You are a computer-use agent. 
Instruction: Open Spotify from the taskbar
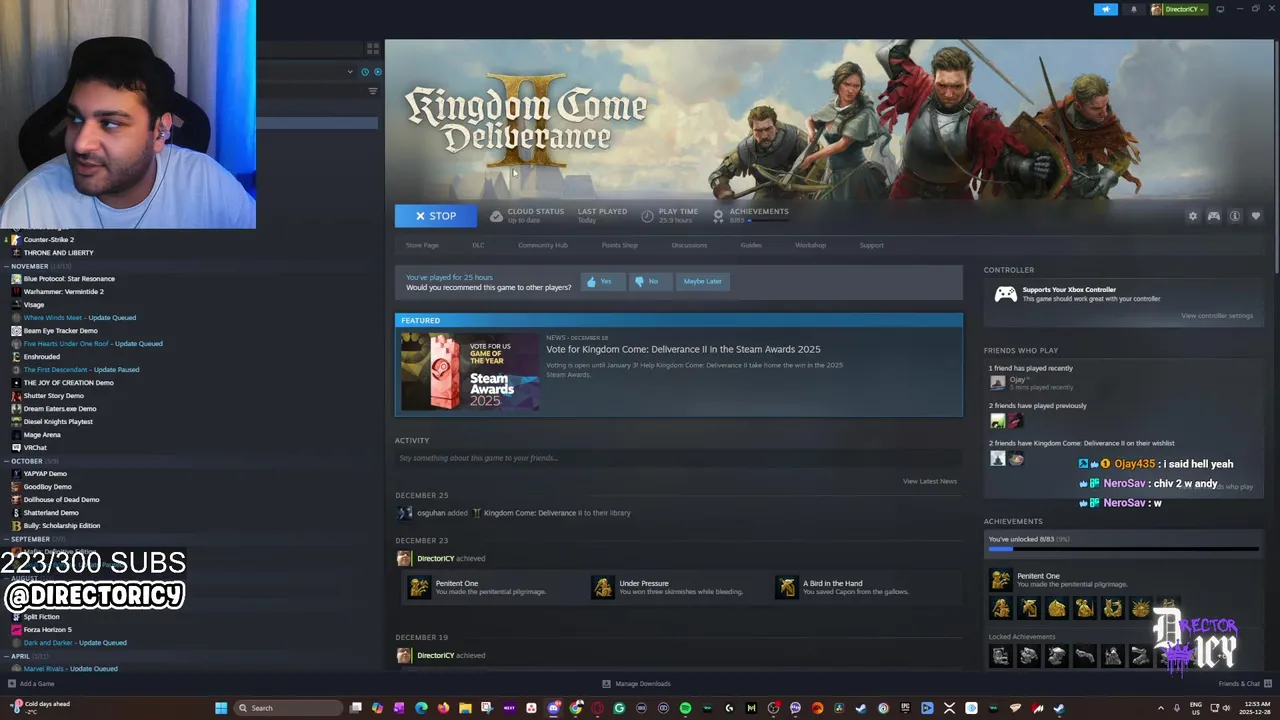point(685,708)
